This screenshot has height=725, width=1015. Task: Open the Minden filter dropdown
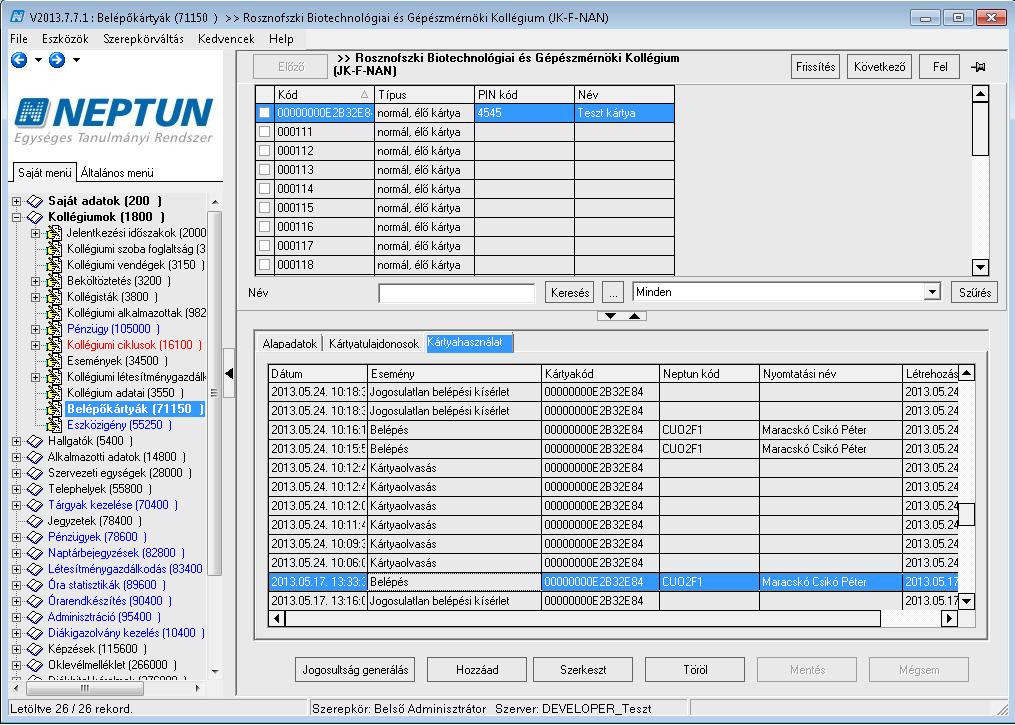click(931, 292)
